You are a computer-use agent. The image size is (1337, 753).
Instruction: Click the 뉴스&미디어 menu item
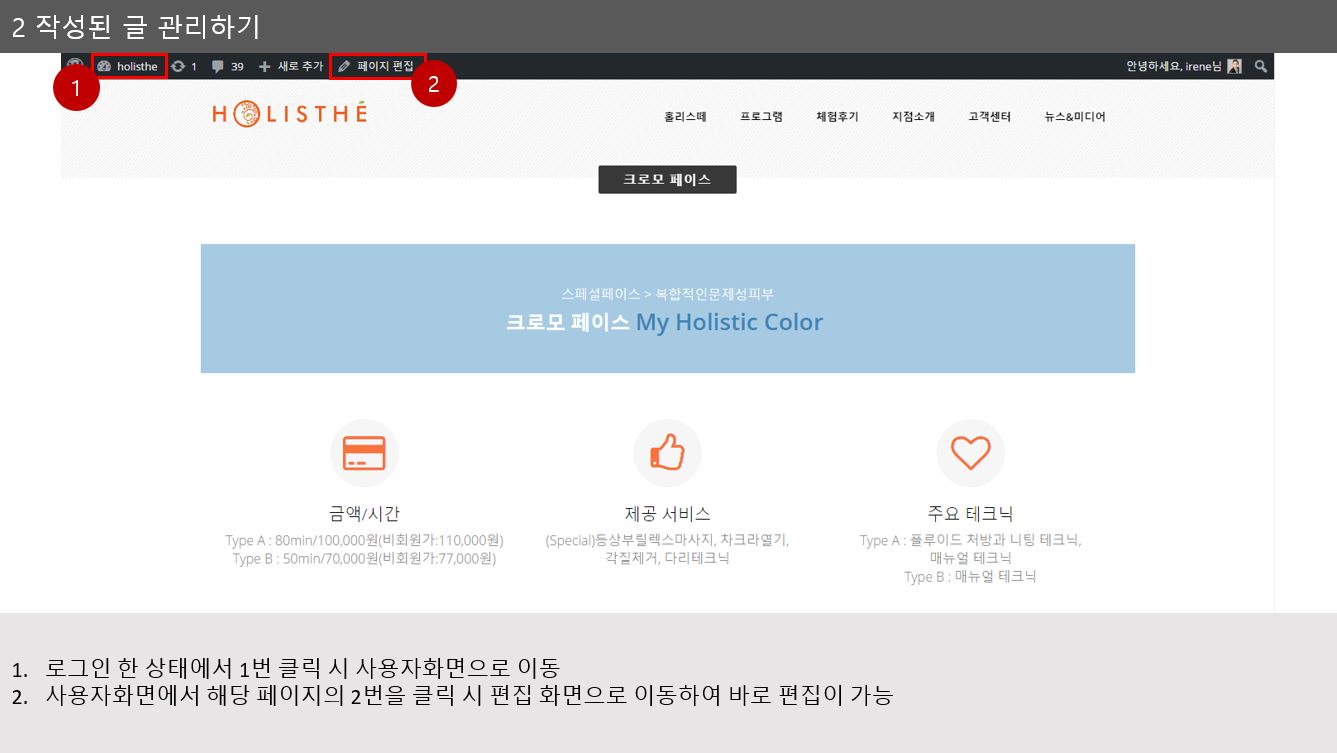[1075, 117]
